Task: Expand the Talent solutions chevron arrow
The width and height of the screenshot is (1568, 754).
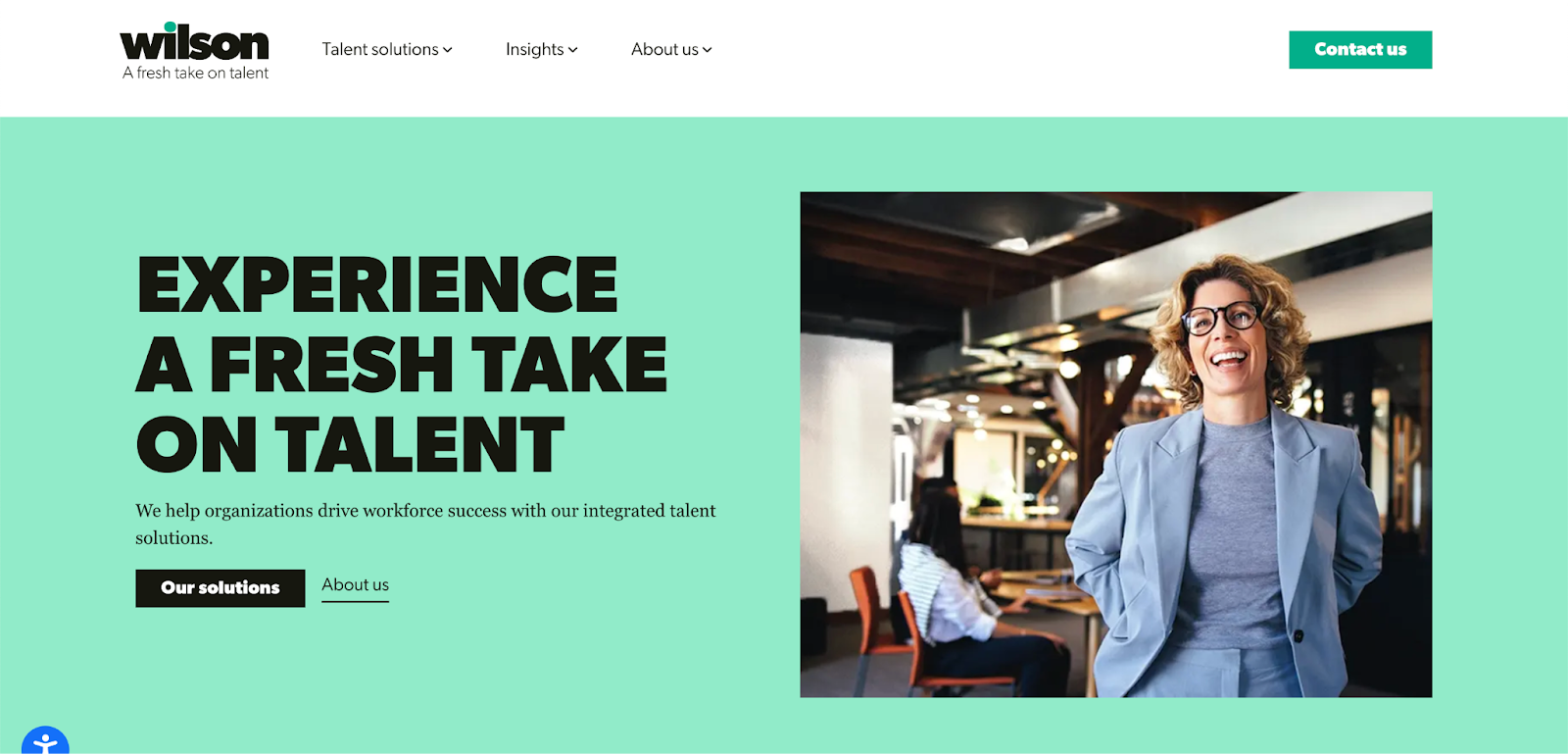Action: [448, 50]
